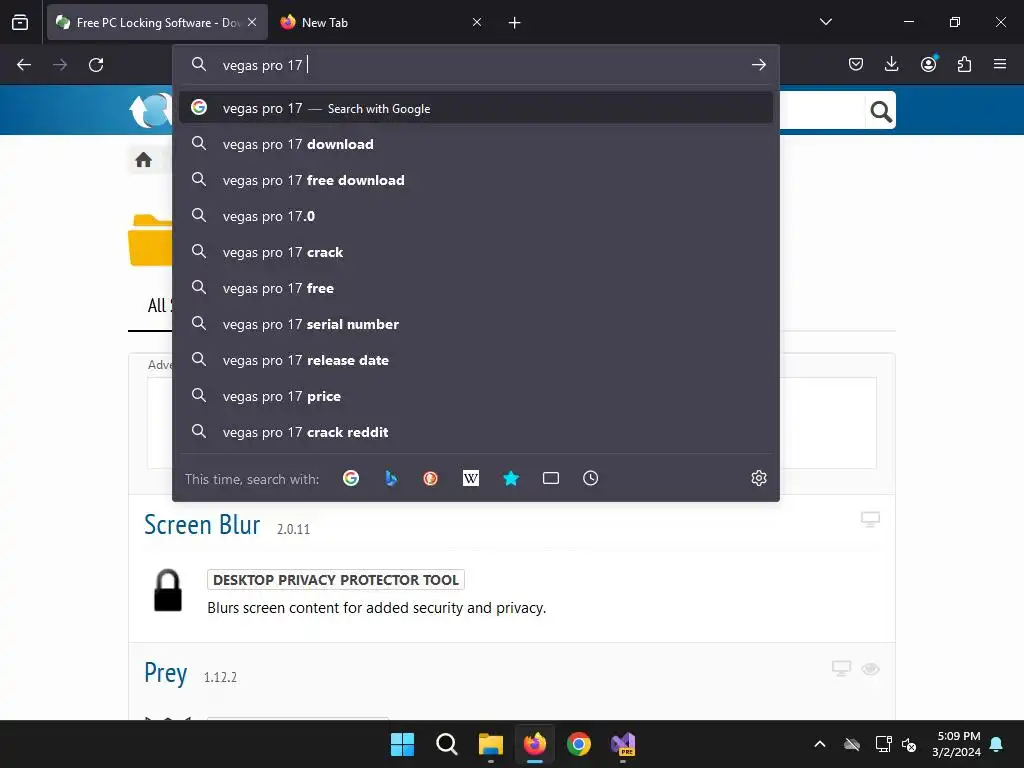This screenshot has width=1024, height=768.
Task: Switch to Free PC Locking Software tab
Action: tap(157, 22)
